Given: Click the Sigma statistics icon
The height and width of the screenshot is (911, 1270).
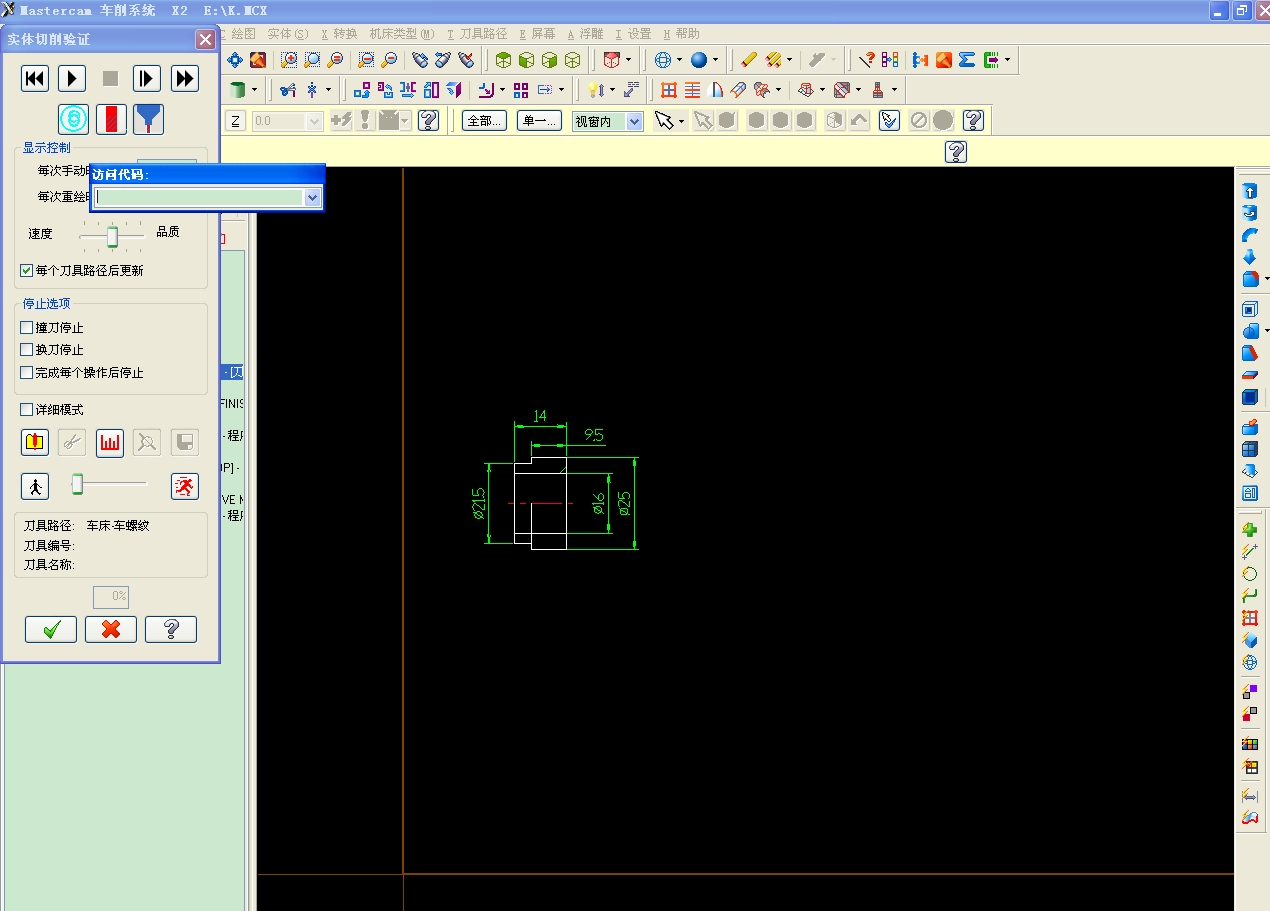Looking at the screenshot, I should tap(967, 60).
